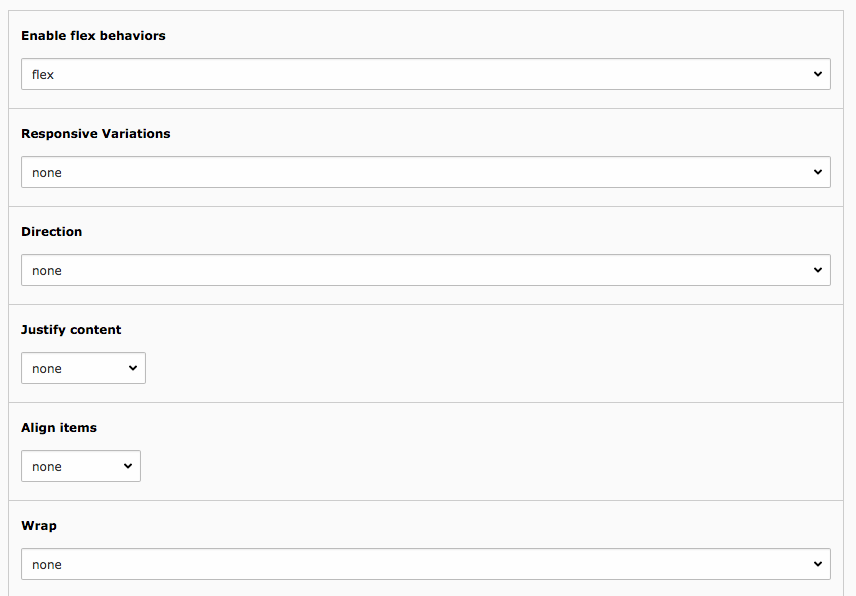Click the chevron icon in Align items select
This screenshot has width=856, height=596.
[128, 466]
